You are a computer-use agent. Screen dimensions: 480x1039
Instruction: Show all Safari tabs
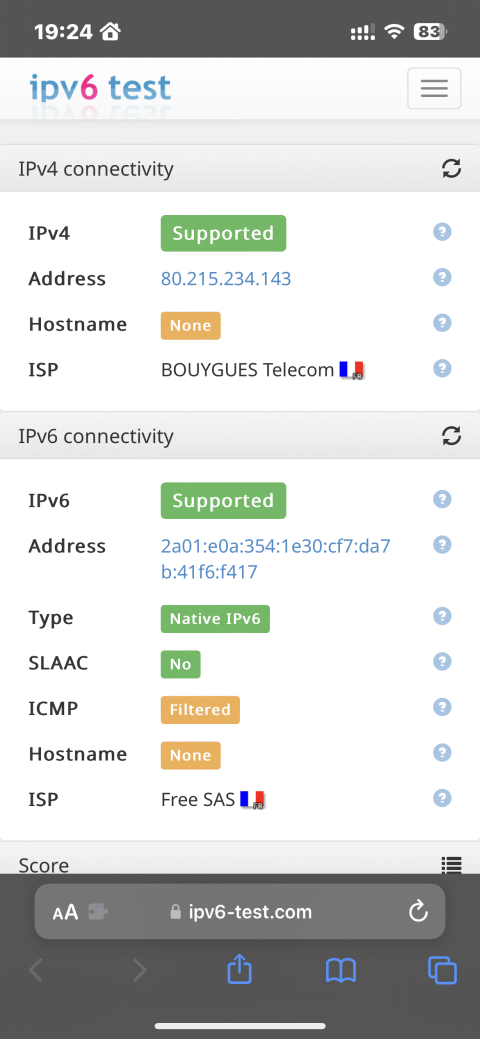[442, 971]
